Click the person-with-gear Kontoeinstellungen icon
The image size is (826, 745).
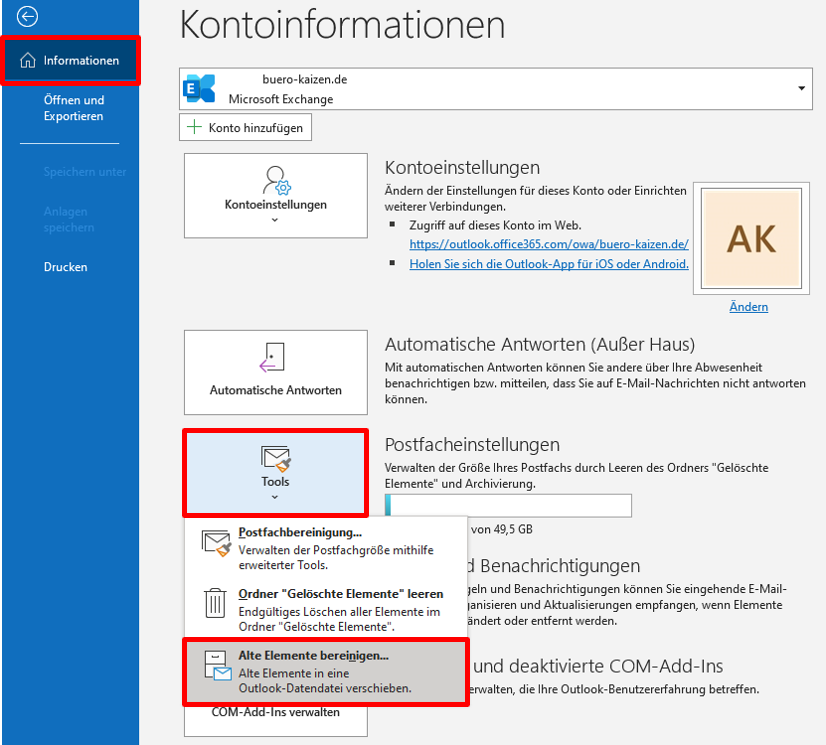point(276,180)
